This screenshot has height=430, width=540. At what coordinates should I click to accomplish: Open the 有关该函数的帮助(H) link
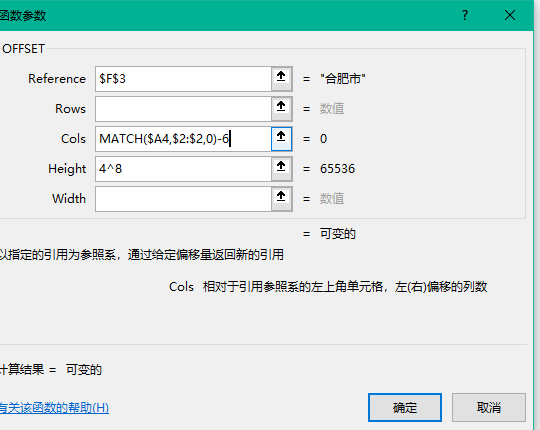tap(54, 408)
